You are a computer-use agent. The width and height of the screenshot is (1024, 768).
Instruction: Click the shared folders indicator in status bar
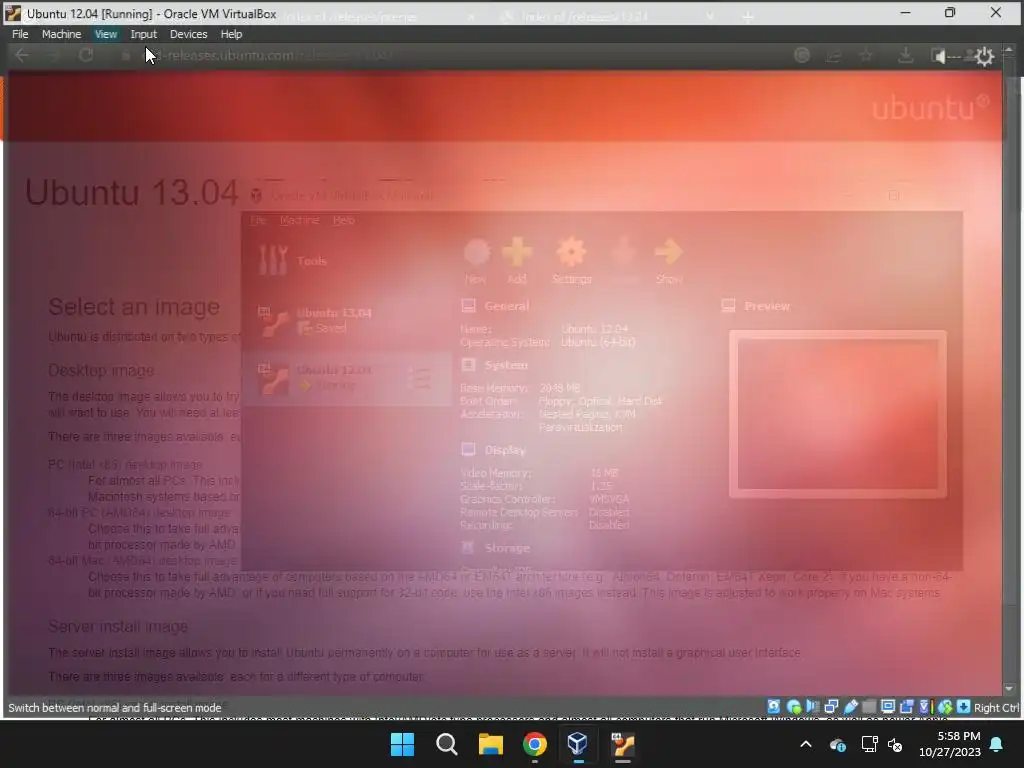[x=869, y=707]
